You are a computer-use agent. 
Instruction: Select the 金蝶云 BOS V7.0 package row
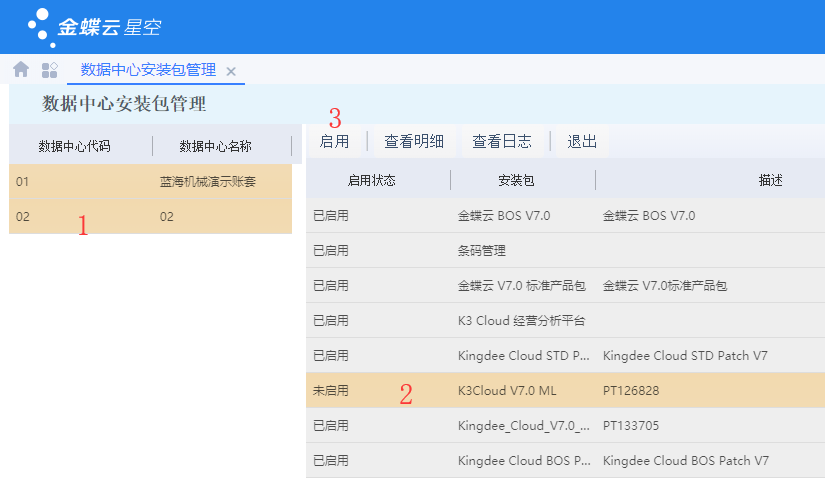tap(566, 216)
